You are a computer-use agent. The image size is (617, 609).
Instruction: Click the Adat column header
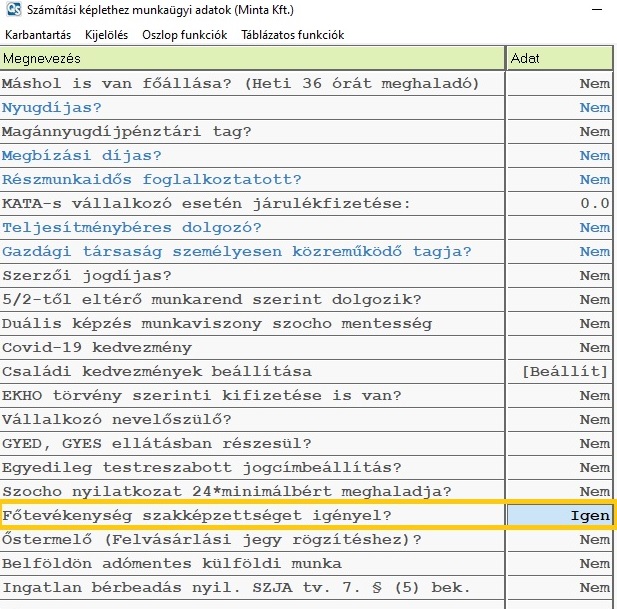[560, 59]
